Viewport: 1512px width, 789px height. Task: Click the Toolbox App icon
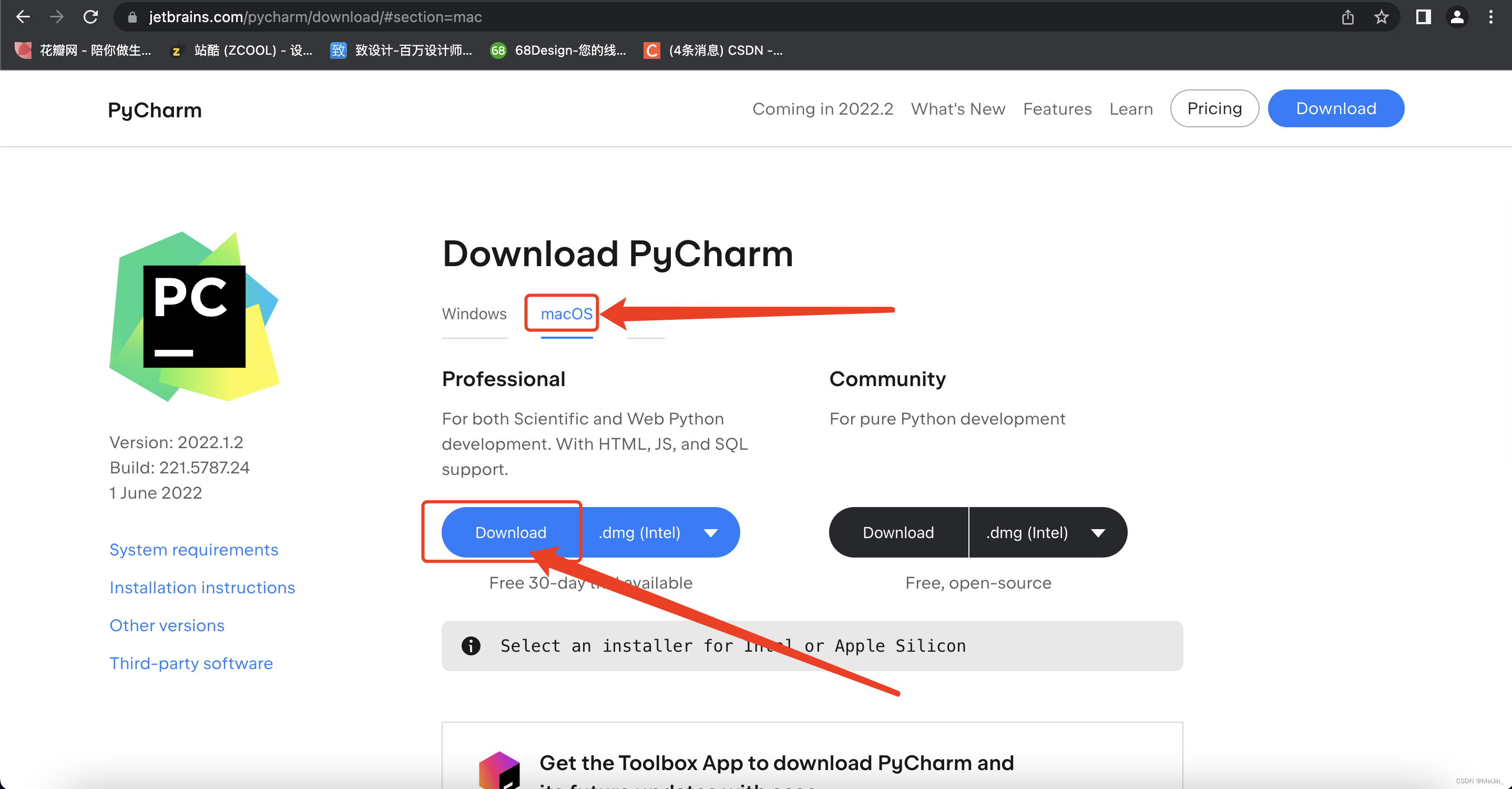tap(499, 770)
